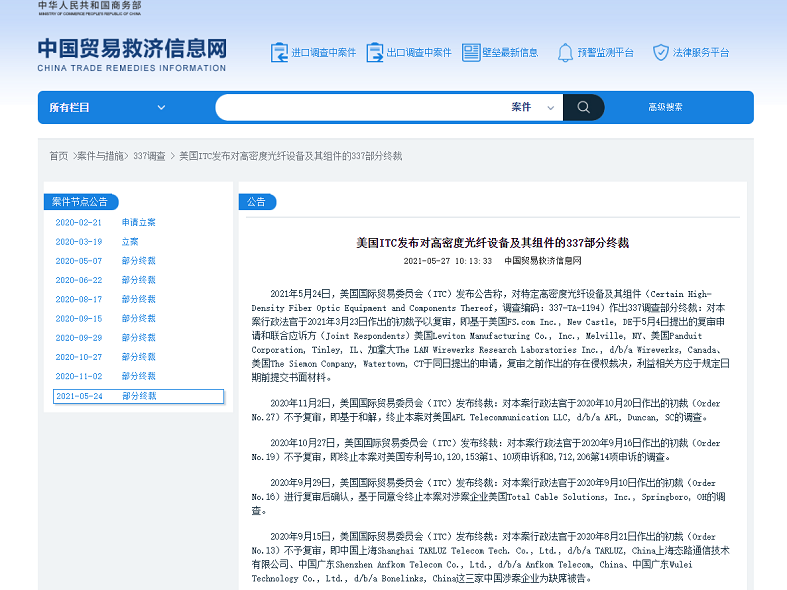Go to 案件与措施 breadcrumb

[100, 156]
